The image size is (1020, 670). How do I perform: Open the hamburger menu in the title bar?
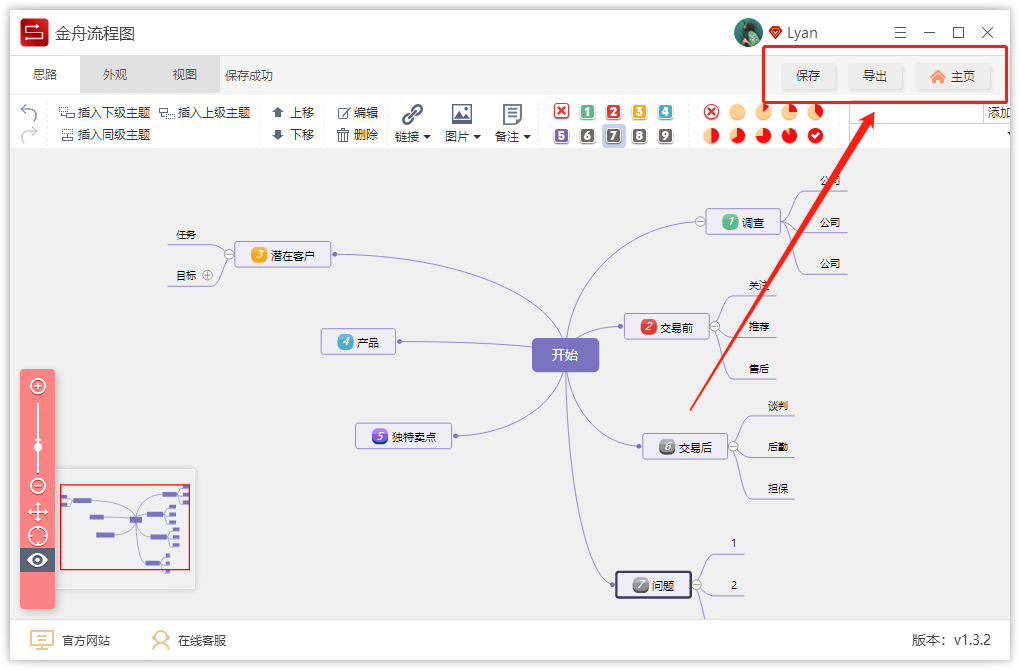pyautogui.click(x=900, y=33)
